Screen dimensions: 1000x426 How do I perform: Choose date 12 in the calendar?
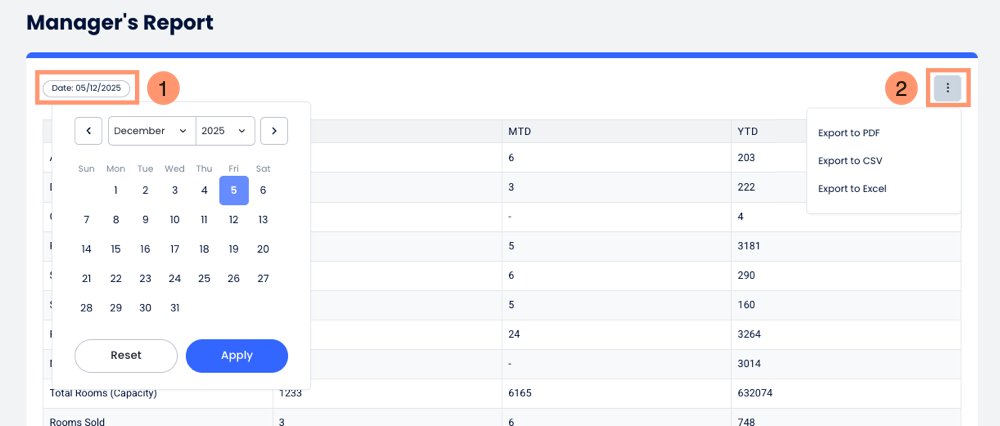pos(234,220)
